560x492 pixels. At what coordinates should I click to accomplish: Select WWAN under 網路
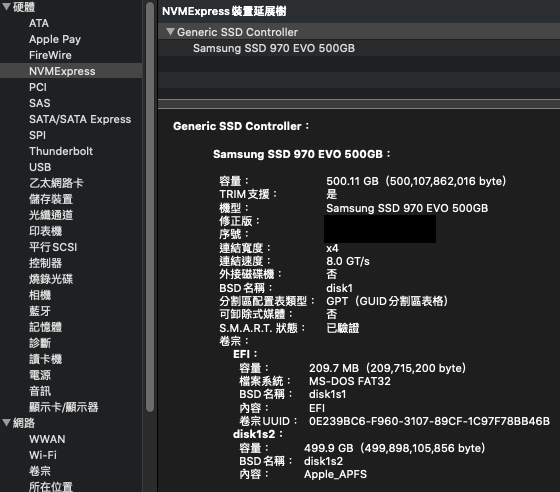point(47,439)
